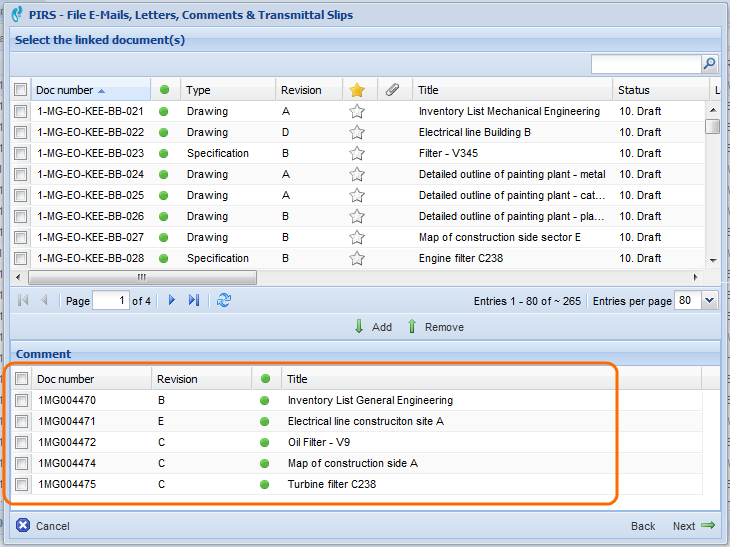The width and height of the screenshot is (730, 547).
Task: Click the green Remove up arrow icon
Action: click(x=412, y=326)
